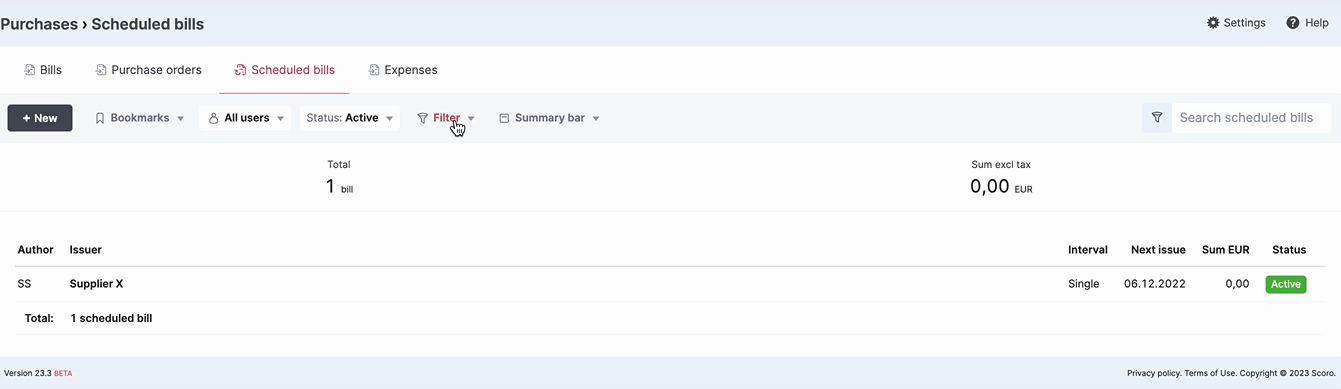Open the Filter dropdown menu
The image size is (1341, 389).
(446, 118)
